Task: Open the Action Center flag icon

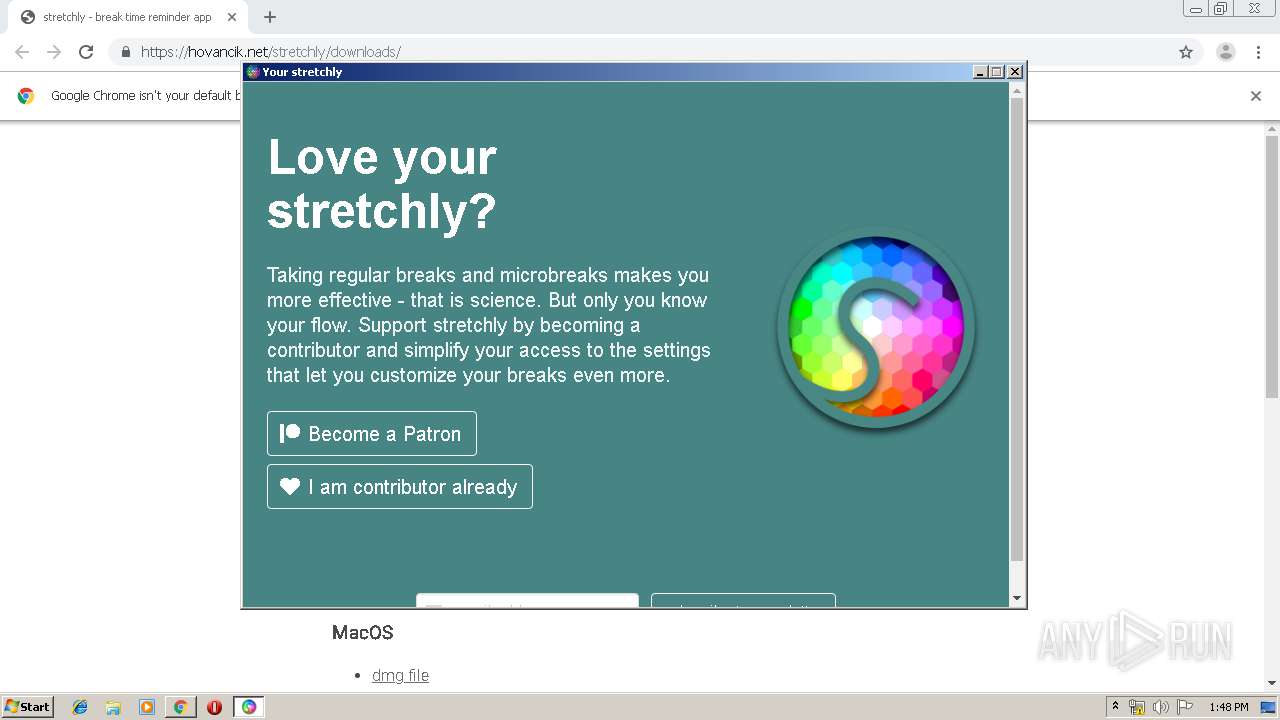Action: pyautogui.click(x=1185, y=707)
